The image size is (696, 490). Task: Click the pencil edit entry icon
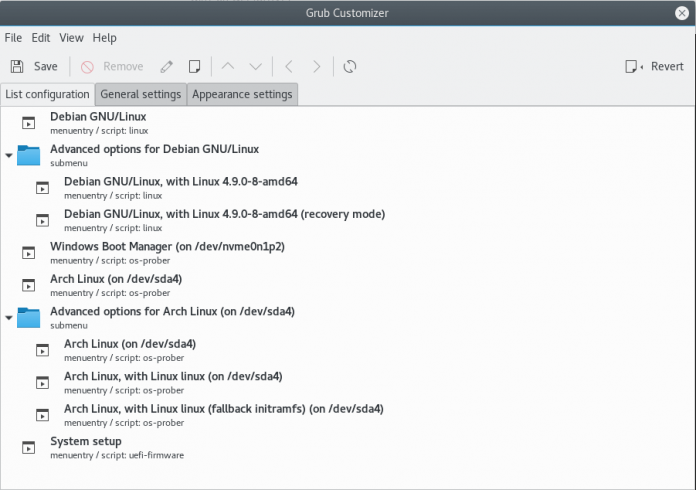pos(166,67)
